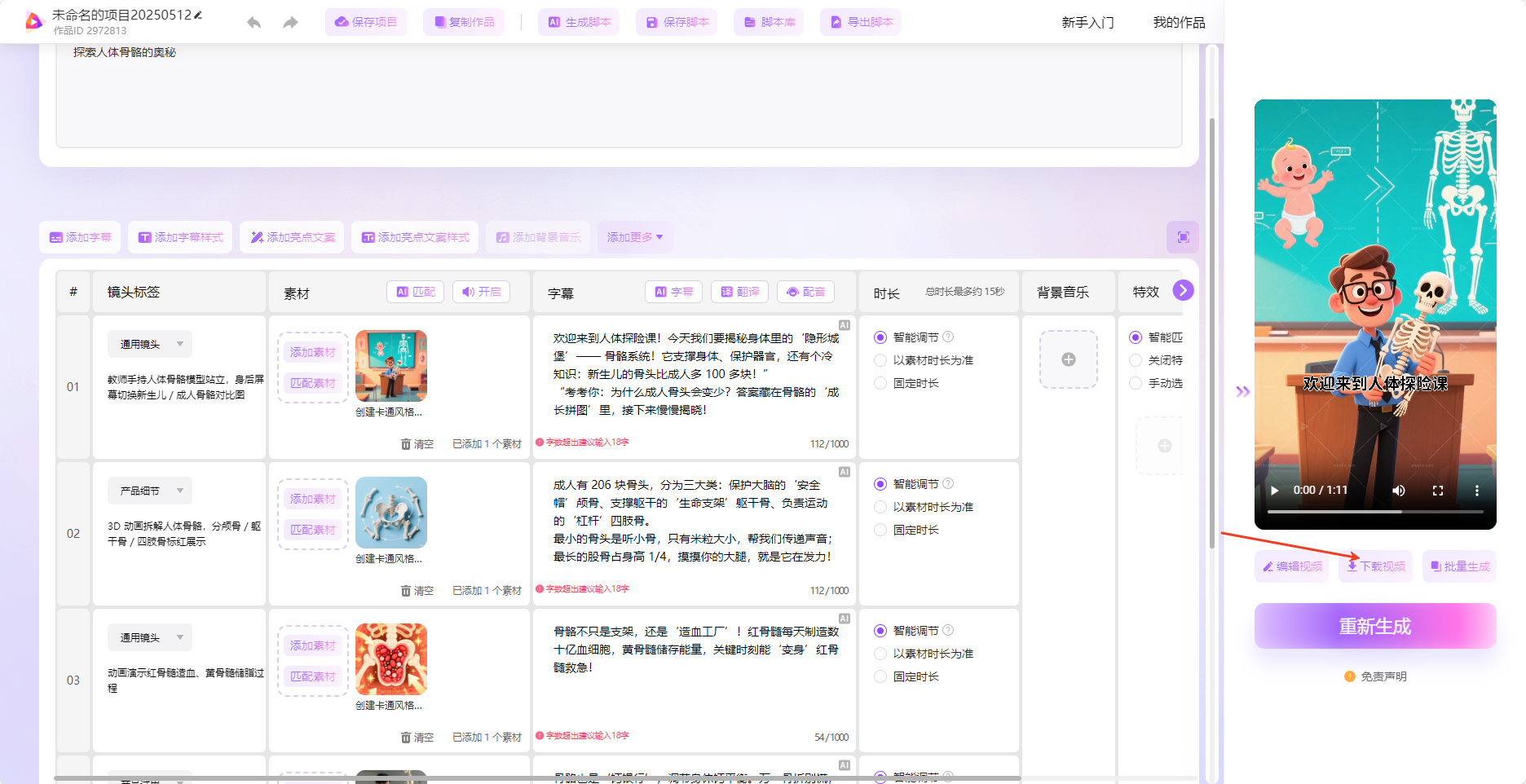Click the undo arrow in the top toolbar
1526x784 pixels.
[254, 22]
